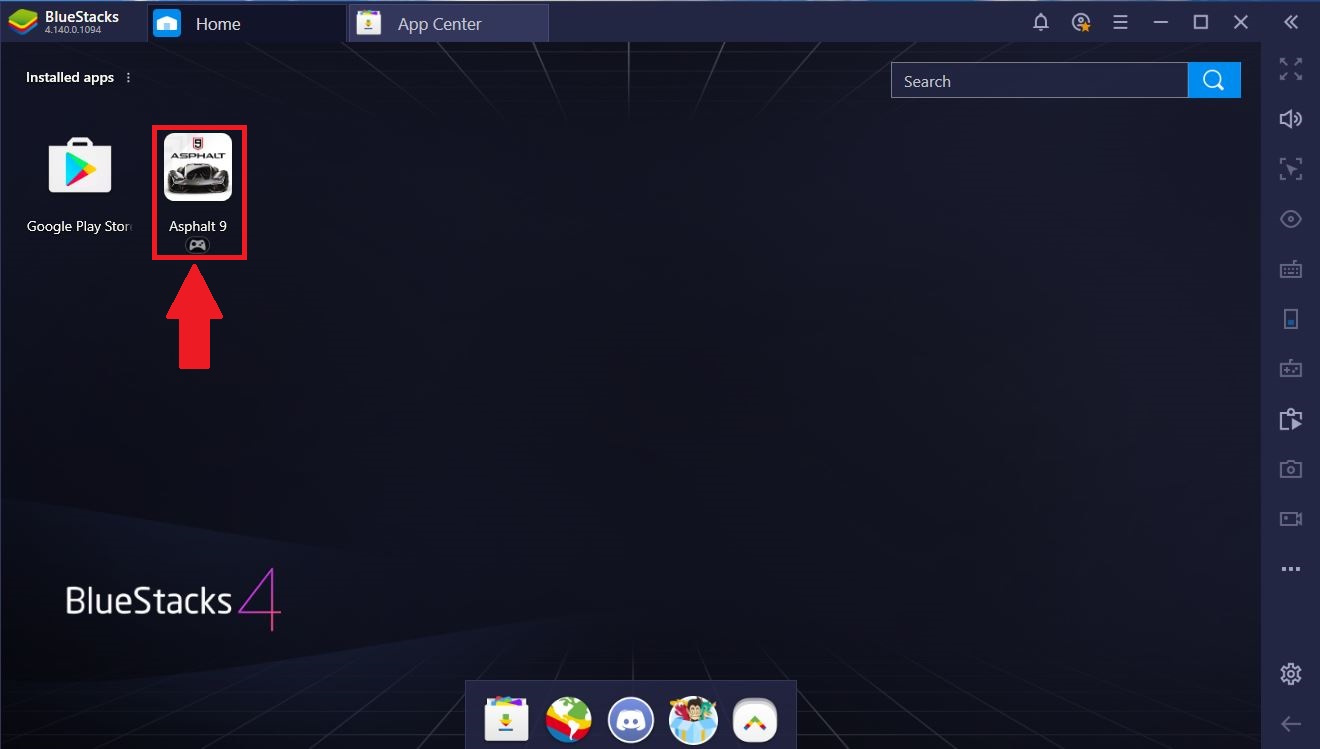This screenshot has height=749, width=1320.
Task: Open game controls icon under Asphalt 9
Action: (x=198, y=246)
